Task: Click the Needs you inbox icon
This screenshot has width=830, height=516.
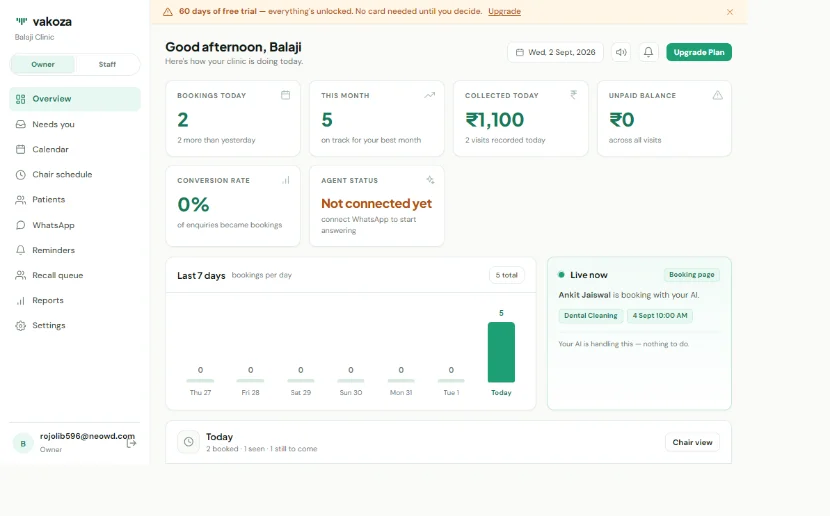Action: coord(21,124)
